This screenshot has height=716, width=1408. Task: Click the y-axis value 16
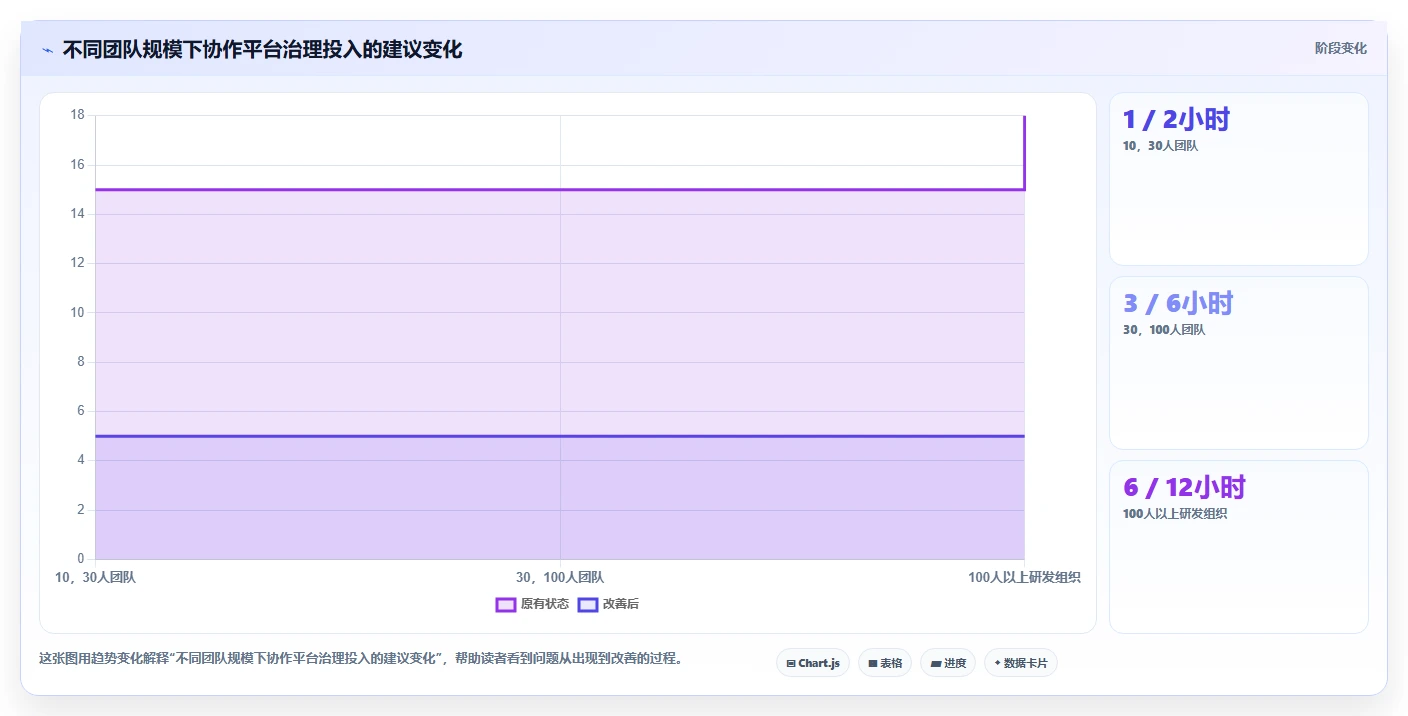(77, 165)
